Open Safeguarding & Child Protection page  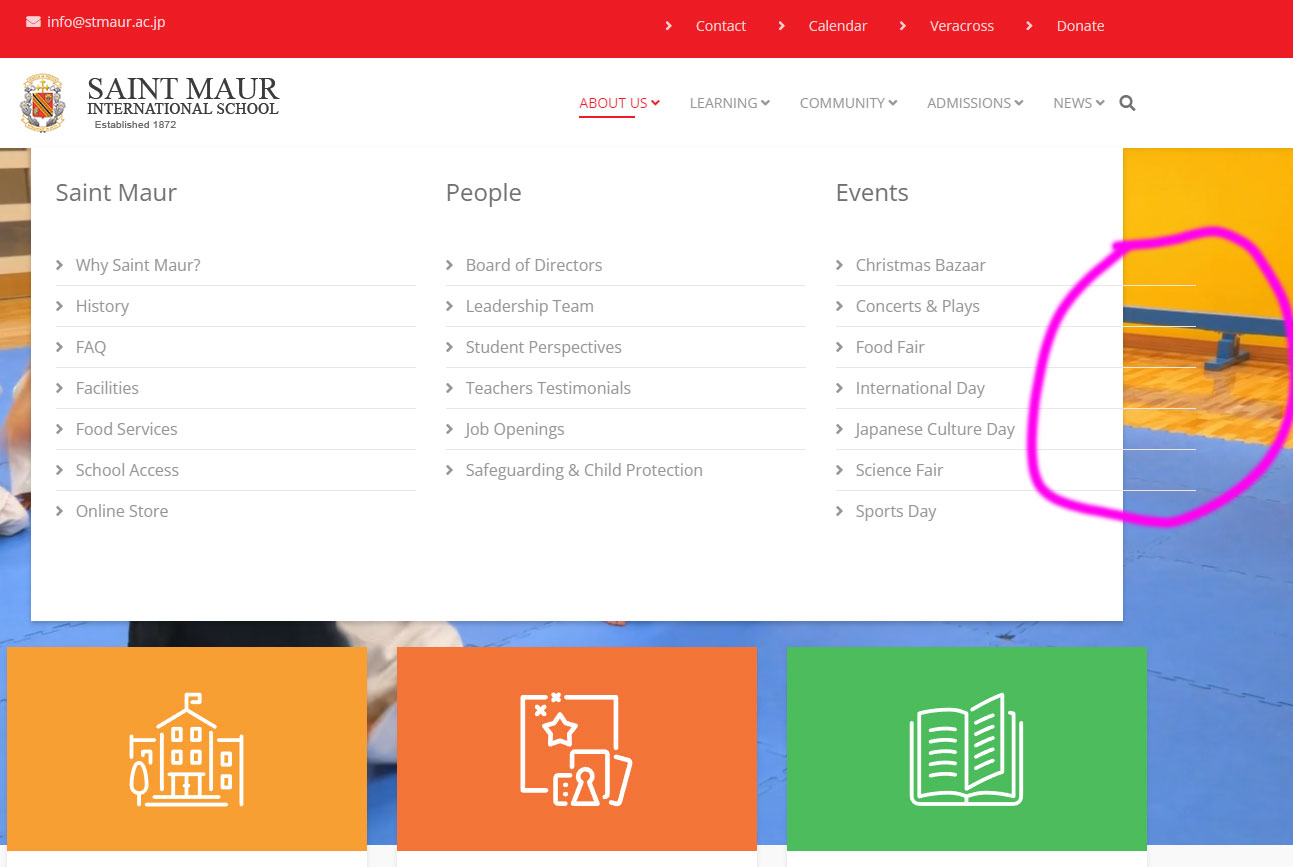coord(584,470)
